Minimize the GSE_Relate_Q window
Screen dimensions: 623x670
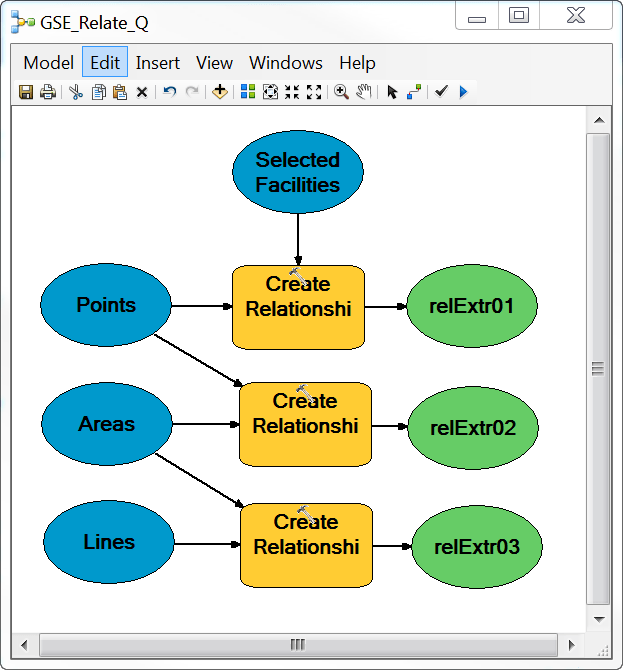[477, 16]
